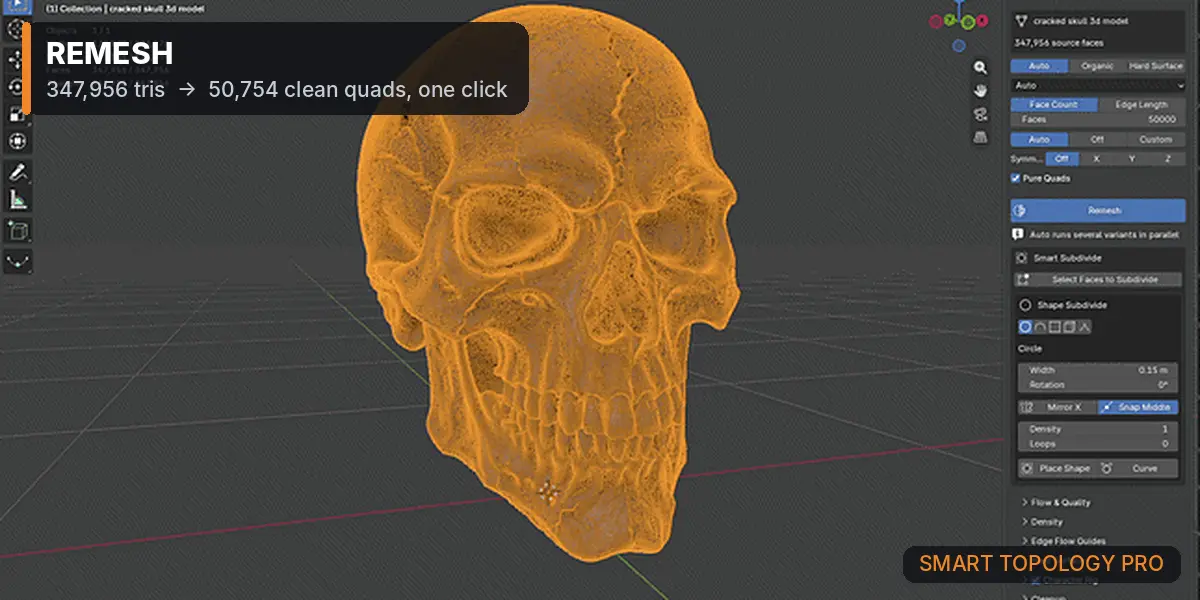Select the Custom option
This screenshot has width=1200, height=600.
point(1156,140)
